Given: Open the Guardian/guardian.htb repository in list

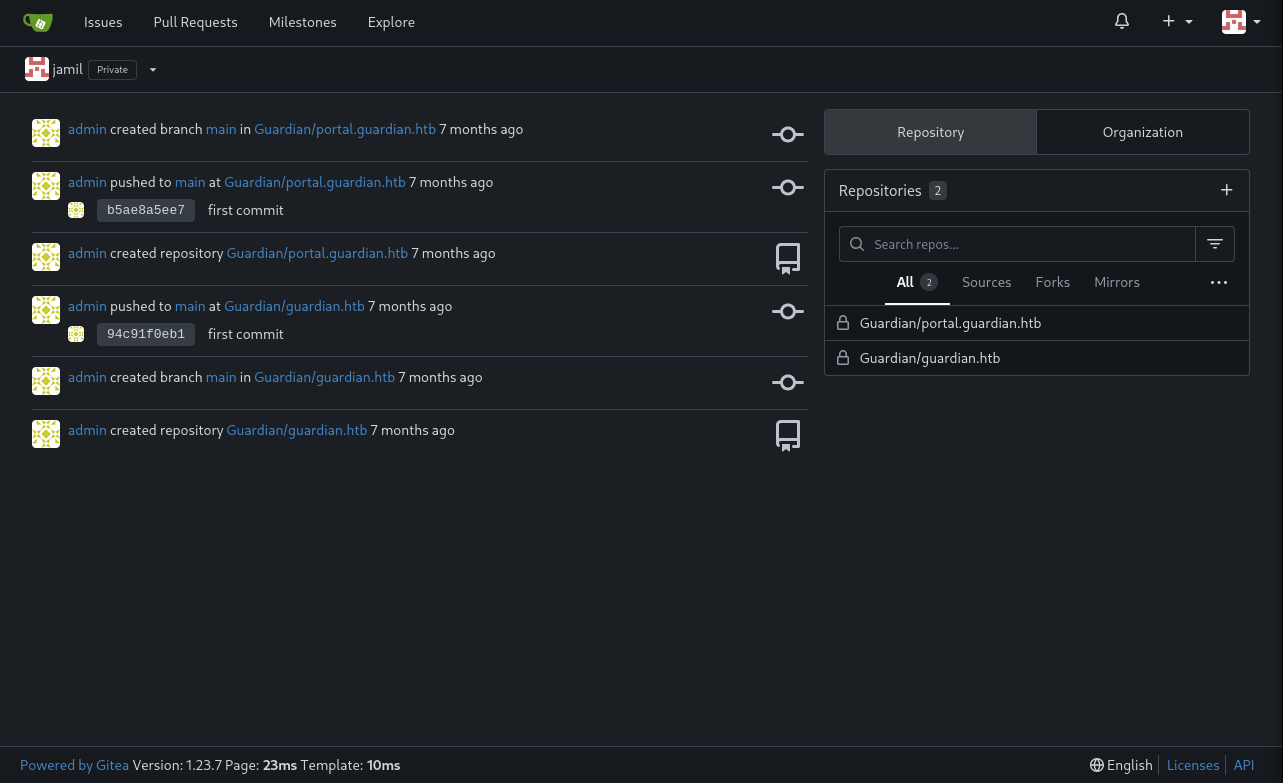Looking at the screenshot, I should (x=929, y=358).
